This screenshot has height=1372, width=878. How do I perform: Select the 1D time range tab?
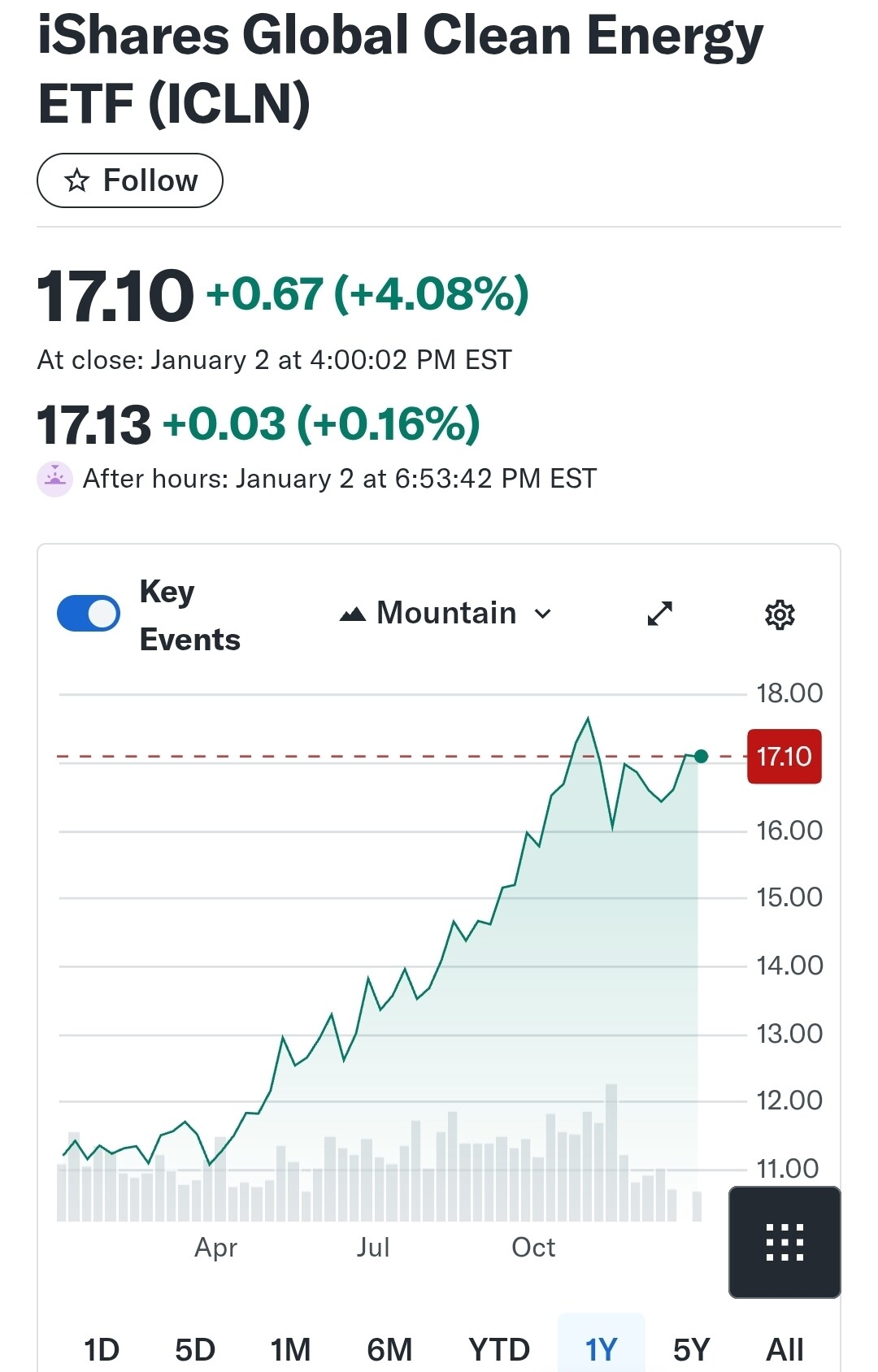click(x=102, y=1350)
